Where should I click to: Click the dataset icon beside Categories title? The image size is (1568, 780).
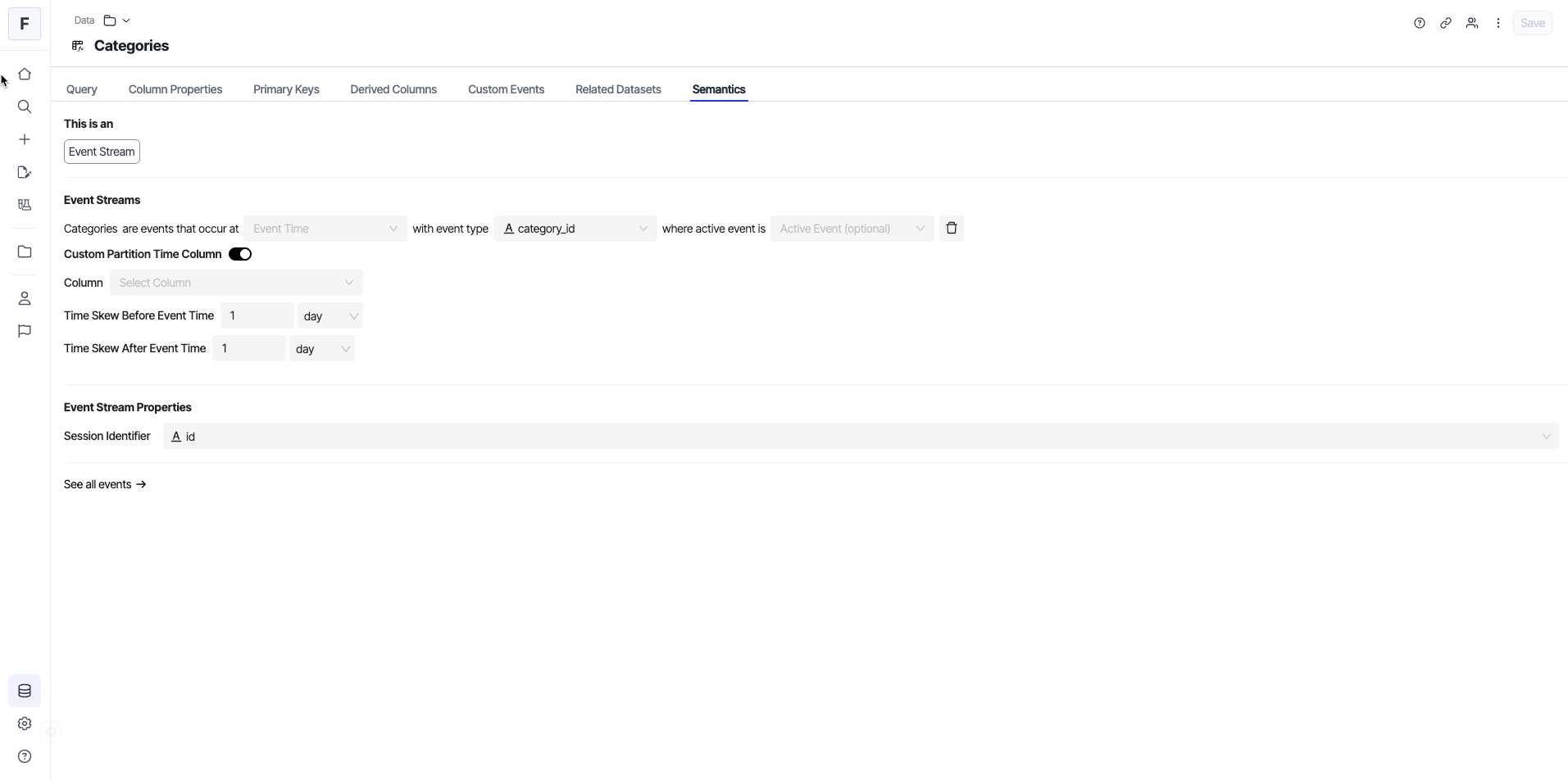(78, 47)
